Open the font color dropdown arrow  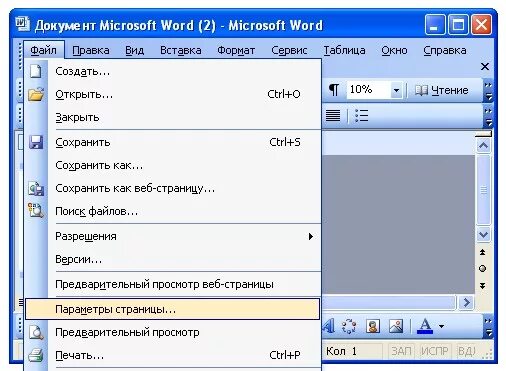click(442, 326)
